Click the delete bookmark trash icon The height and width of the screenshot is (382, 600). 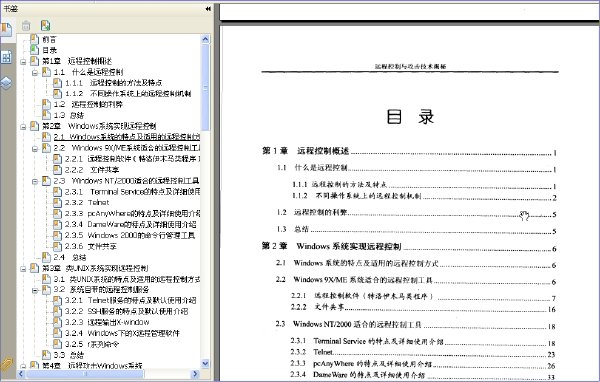pyautogui.click(x=26, y=26)
